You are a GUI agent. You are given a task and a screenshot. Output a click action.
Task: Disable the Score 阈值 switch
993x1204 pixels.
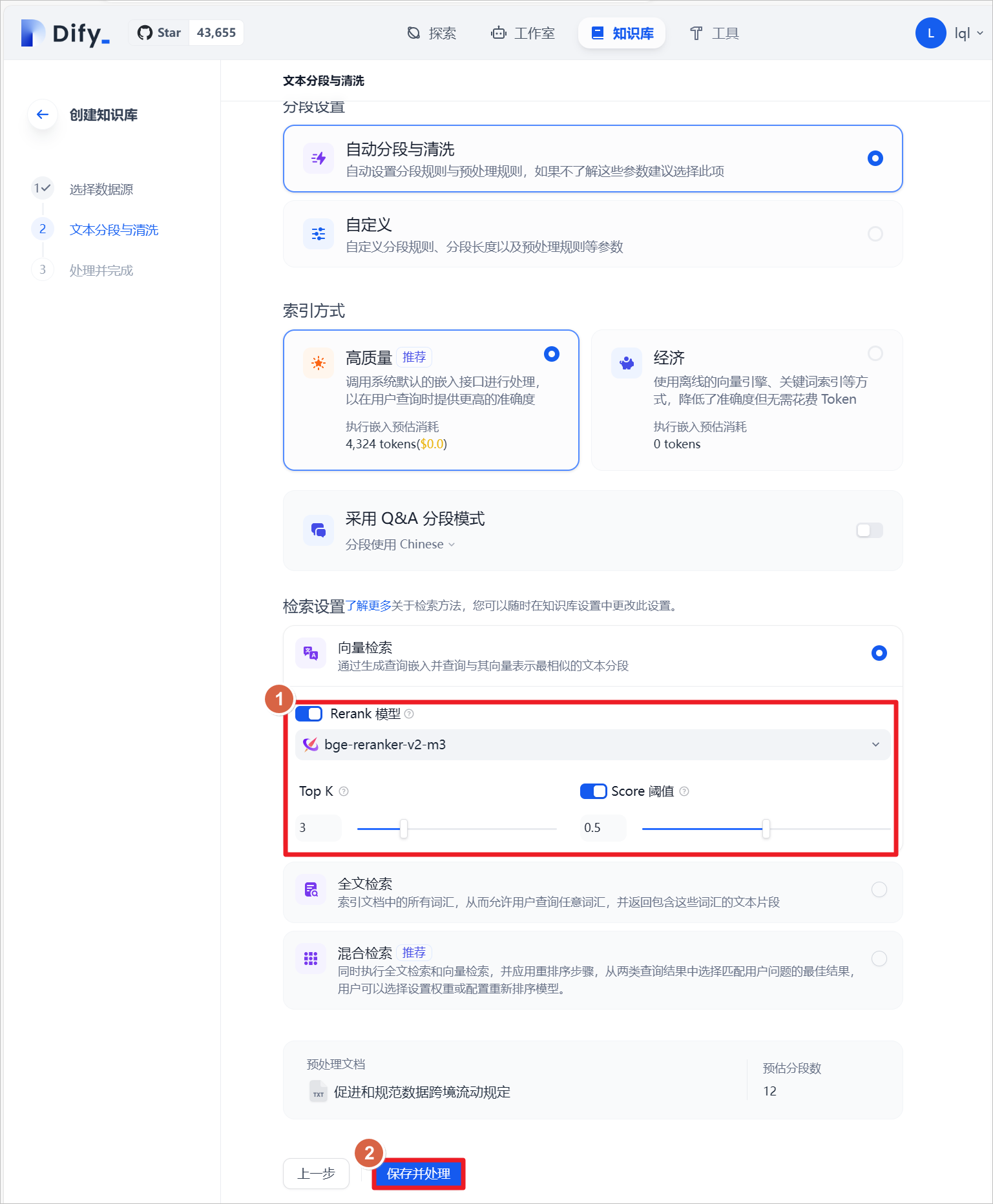point(593,791)
